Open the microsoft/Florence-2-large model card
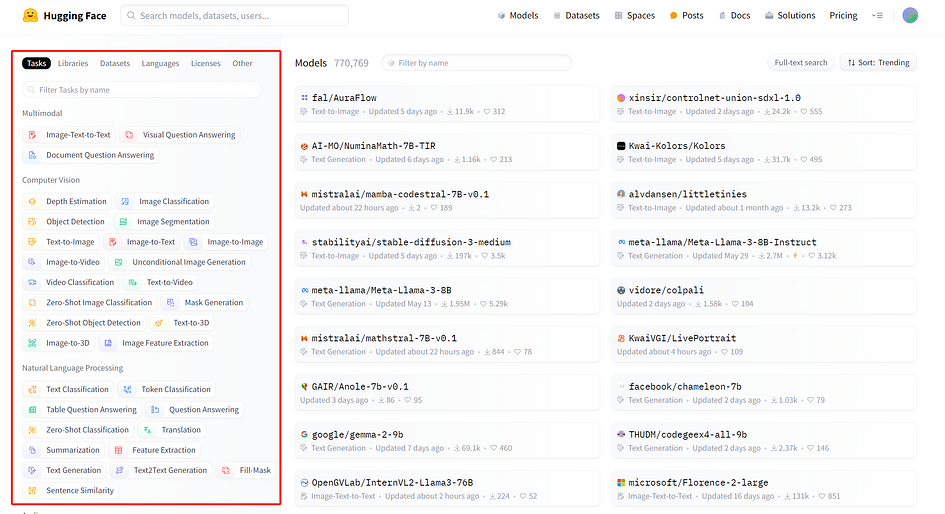 tap(764, 489)
